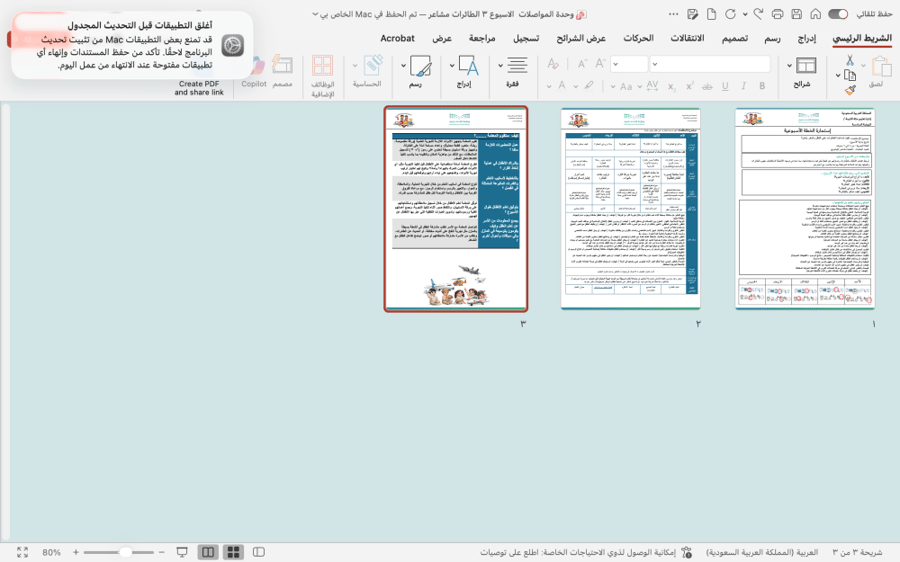Click the Fit to Window icon
The image size is (900, 562).
click(x=22, y=552)
